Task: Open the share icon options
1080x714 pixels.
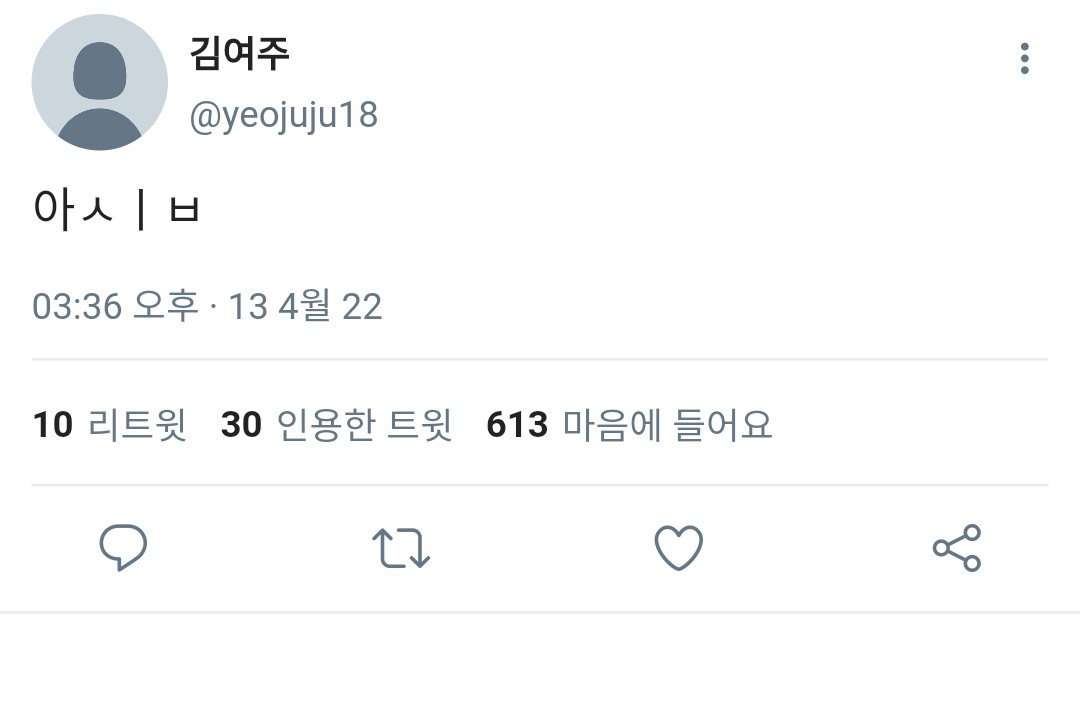Action: [x=957, y=548]
